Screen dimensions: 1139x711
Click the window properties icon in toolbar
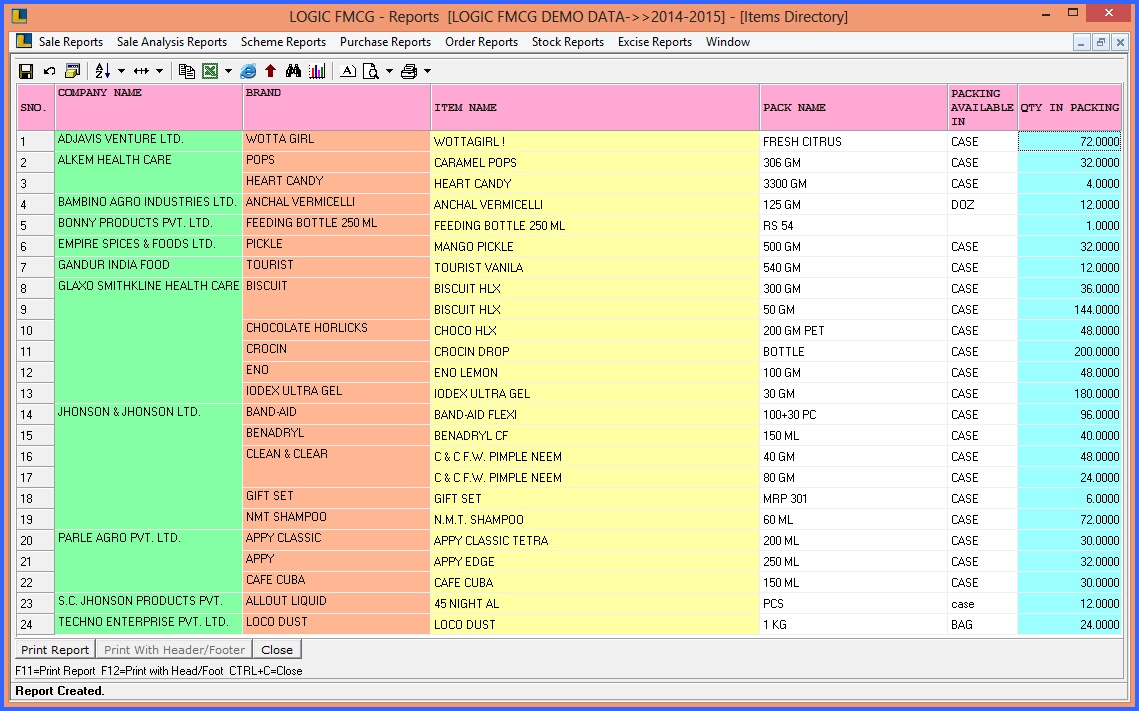click(72, 71)
